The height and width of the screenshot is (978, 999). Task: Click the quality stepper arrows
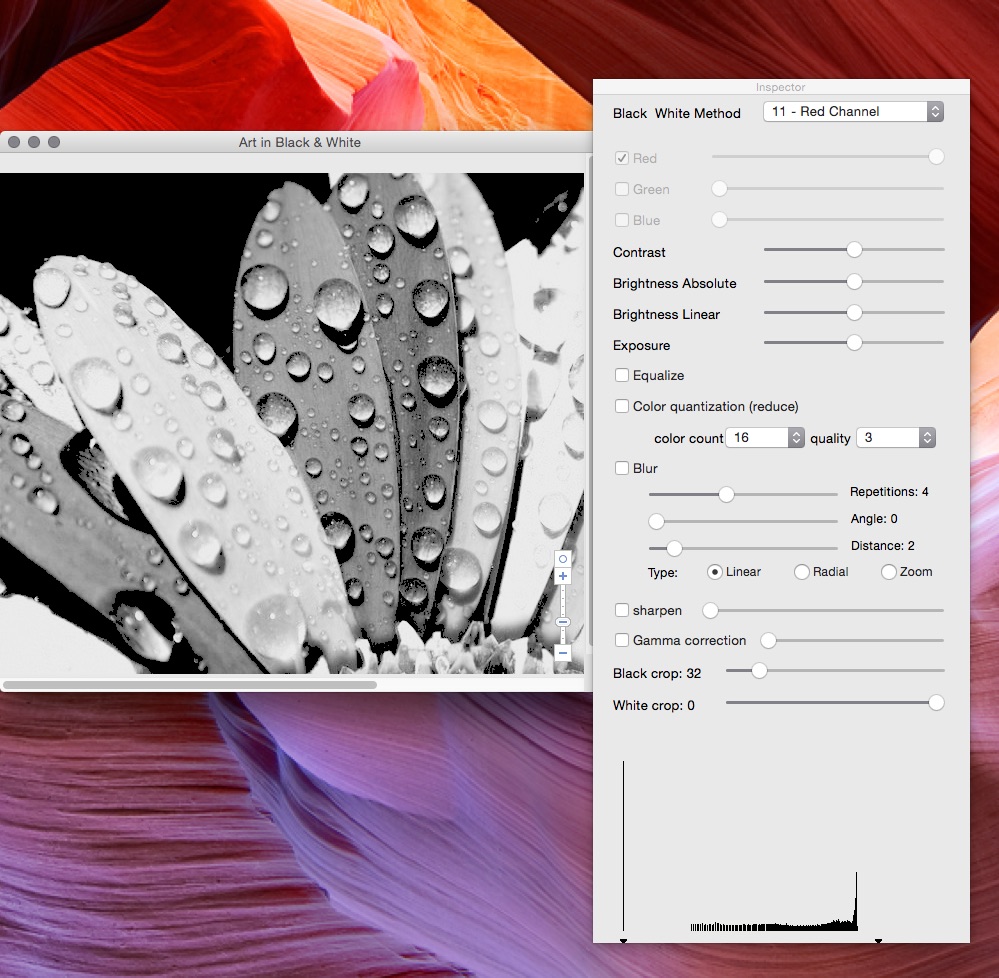927,437
